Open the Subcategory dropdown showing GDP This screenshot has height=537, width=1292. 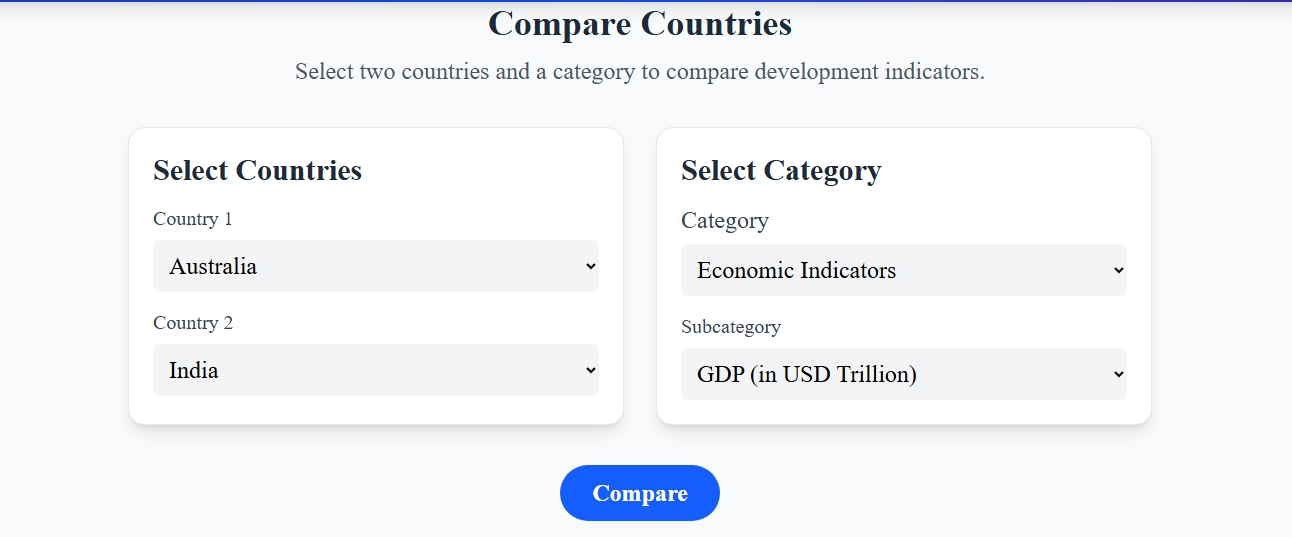point(904,374)
